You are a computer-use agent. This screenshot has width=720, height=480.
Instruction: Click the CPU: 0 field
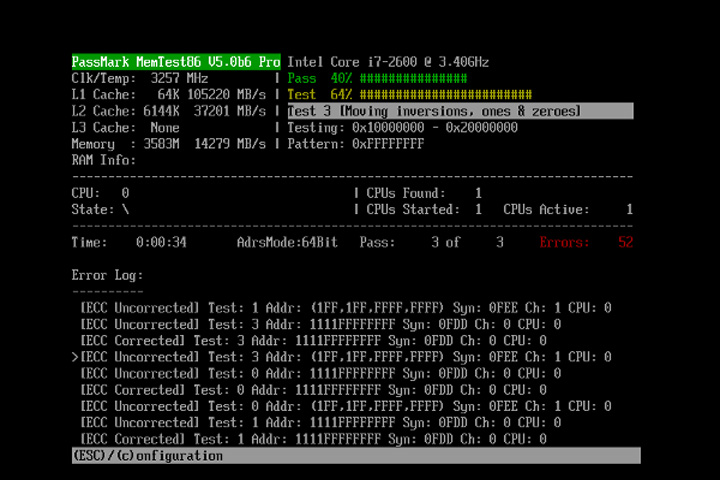100,193
